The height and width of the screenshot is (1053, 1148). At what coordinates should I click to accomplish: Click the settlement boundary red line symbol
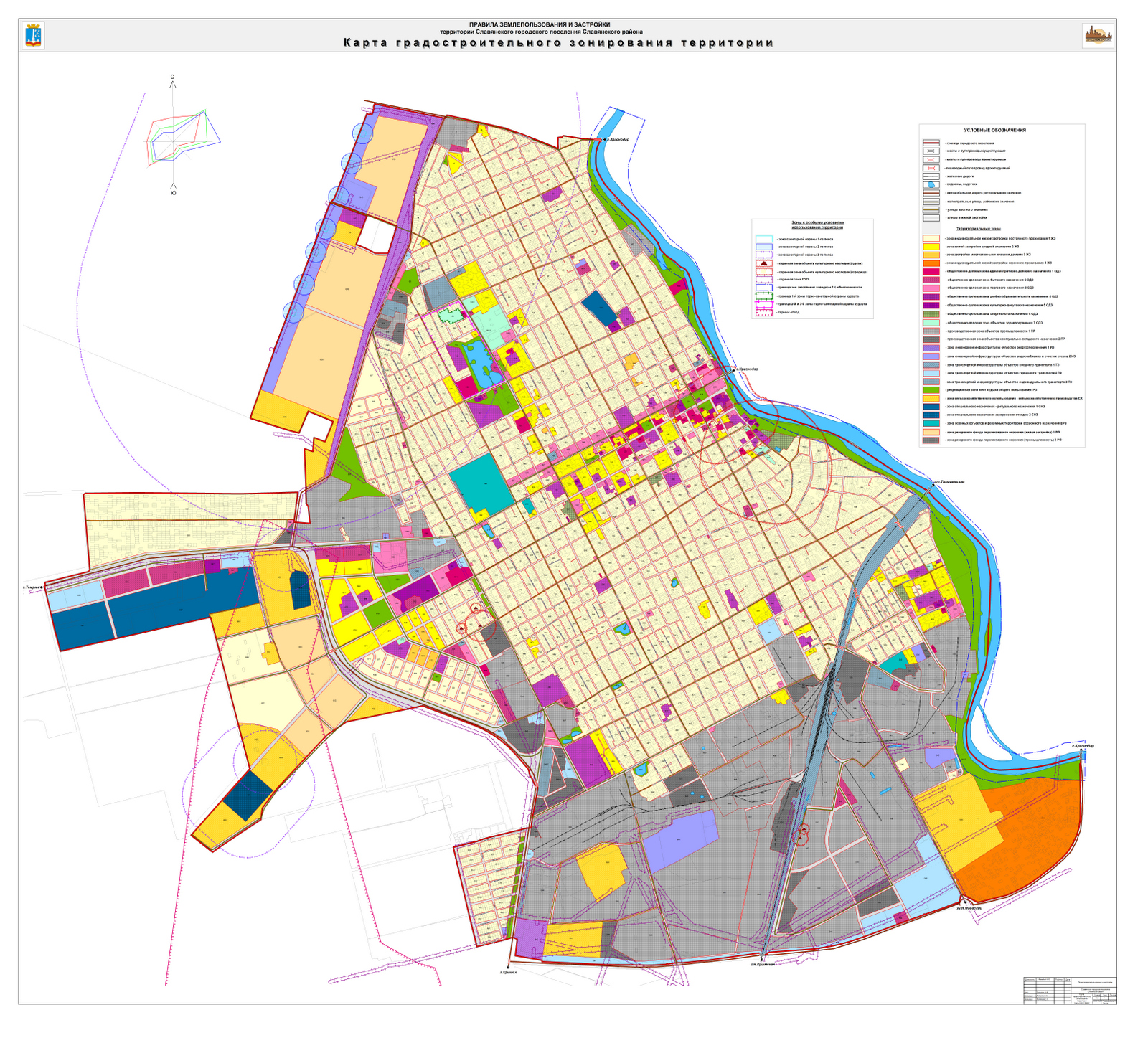pyautogui.click(x=931, y=143)
